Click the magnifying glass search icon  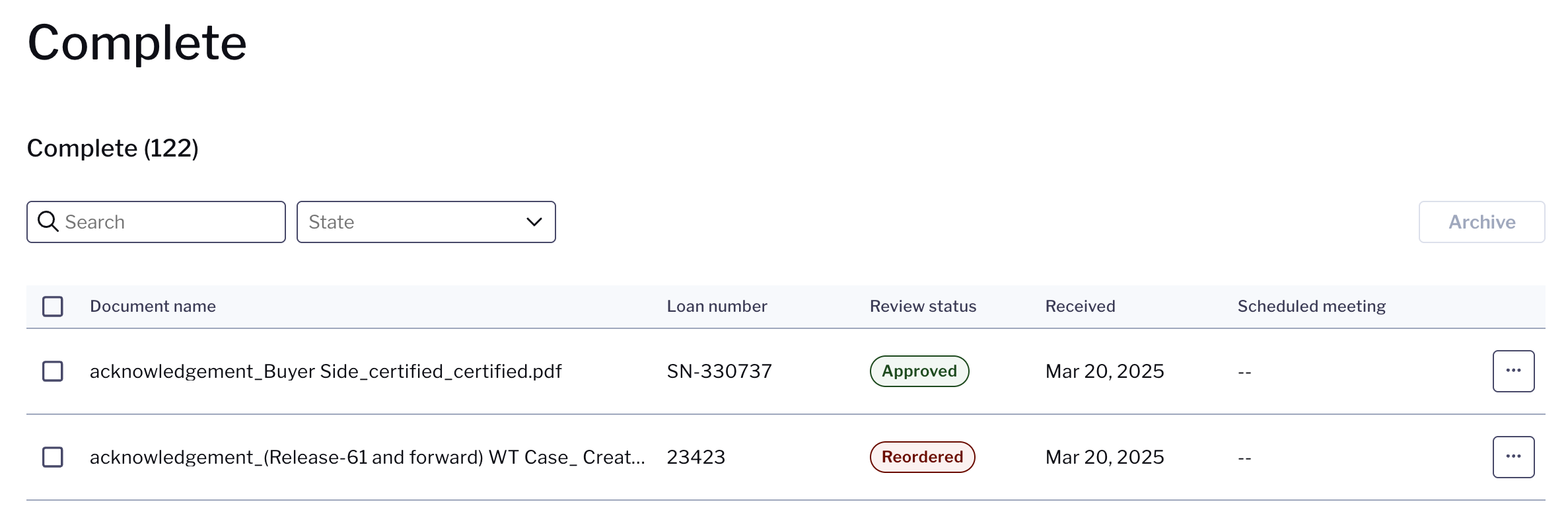48,221
